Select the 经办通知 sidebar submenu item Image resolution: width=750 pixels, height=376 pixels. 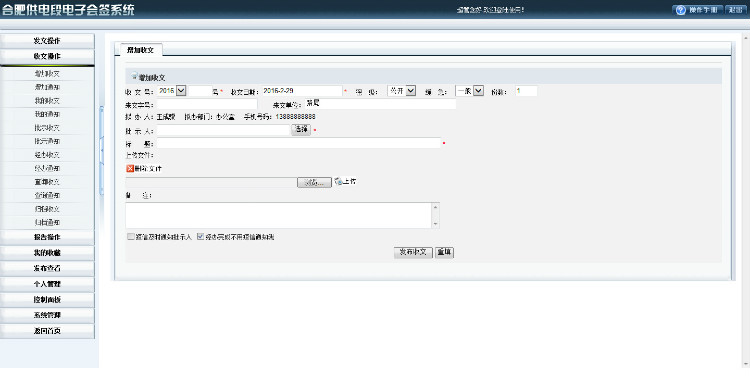pyautogui.click(x=47, y=168)
